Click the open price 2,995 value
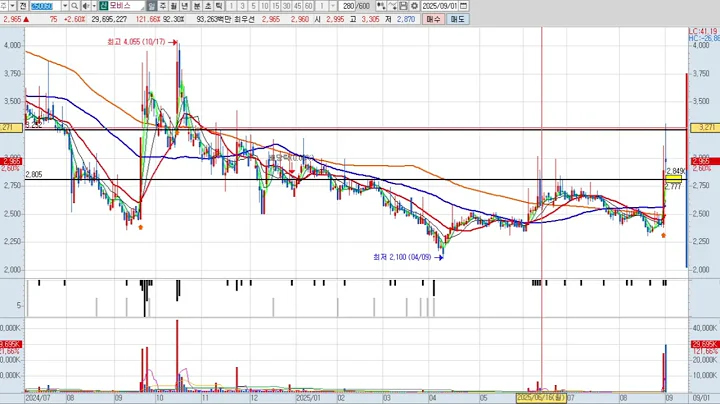Viewport: 720px width, 404px height. [335, 19]
